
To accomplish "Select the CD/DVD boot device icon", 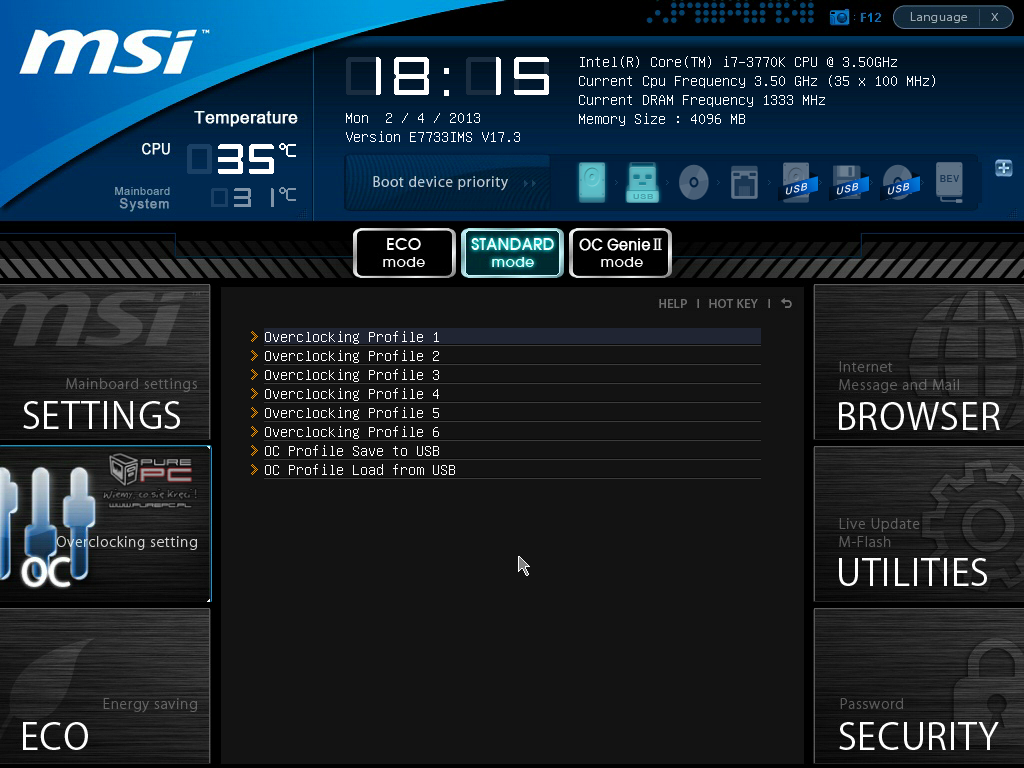I will coord(694,182).
